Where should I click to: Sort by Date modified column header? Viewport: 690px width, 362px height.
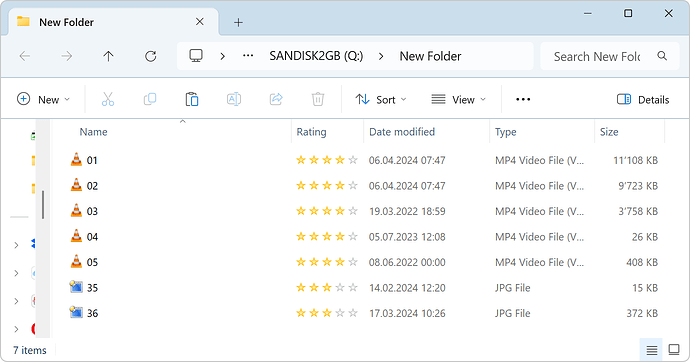point(402,132)
